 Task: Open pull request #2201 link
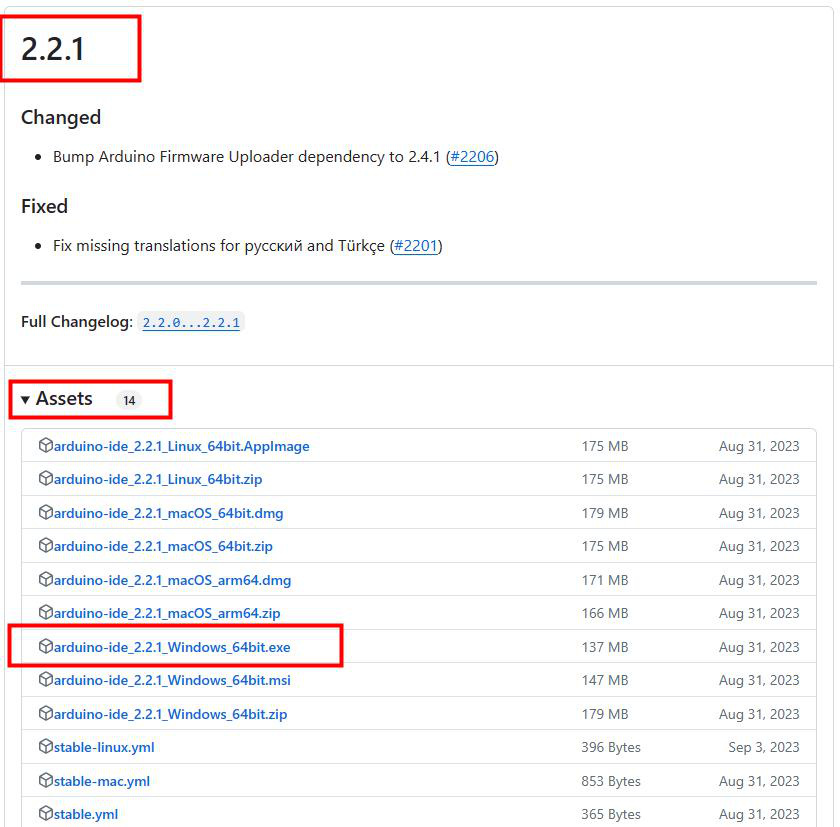click(416, 246)
